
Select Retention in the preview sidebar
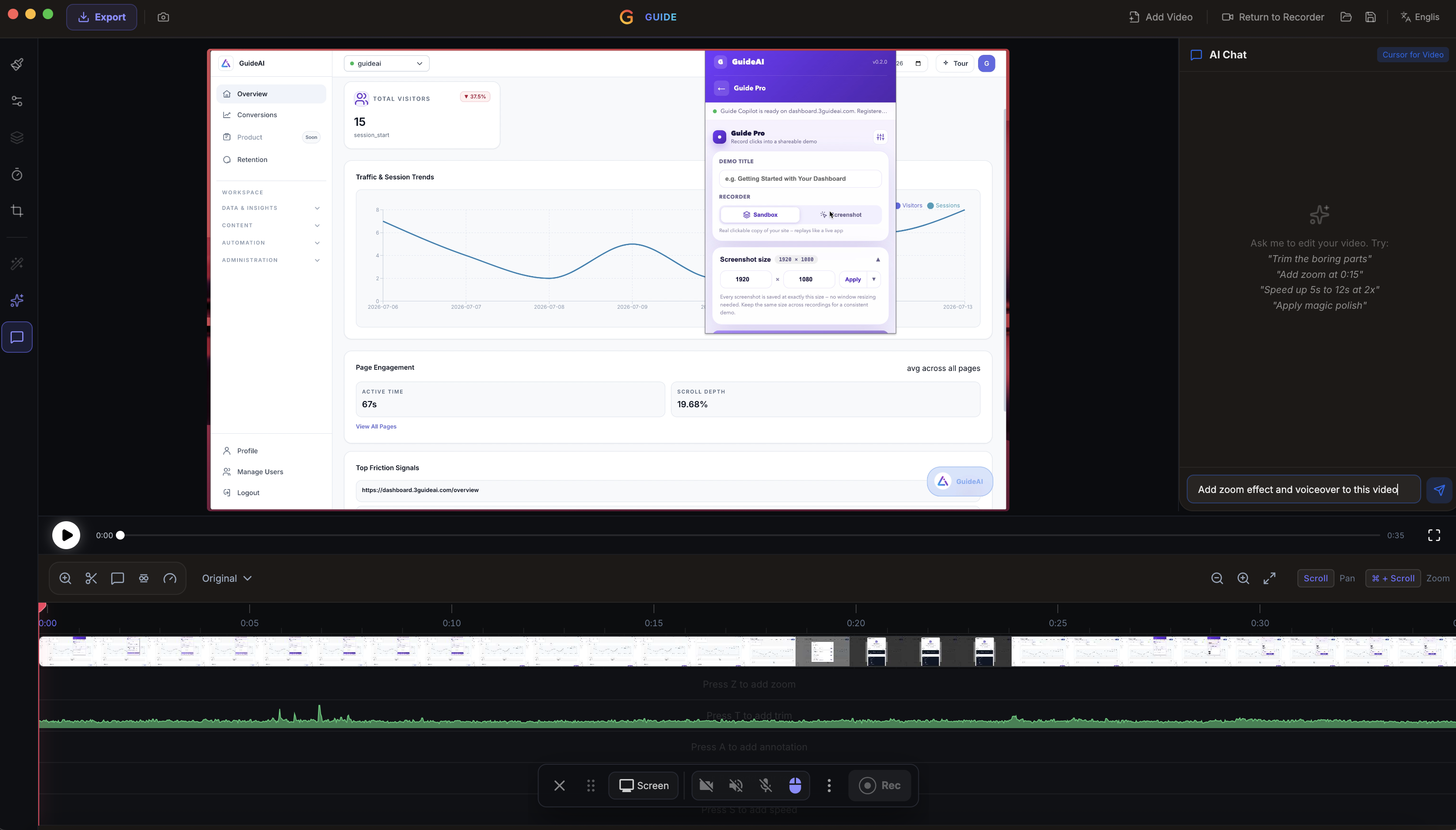coord(271,160)
